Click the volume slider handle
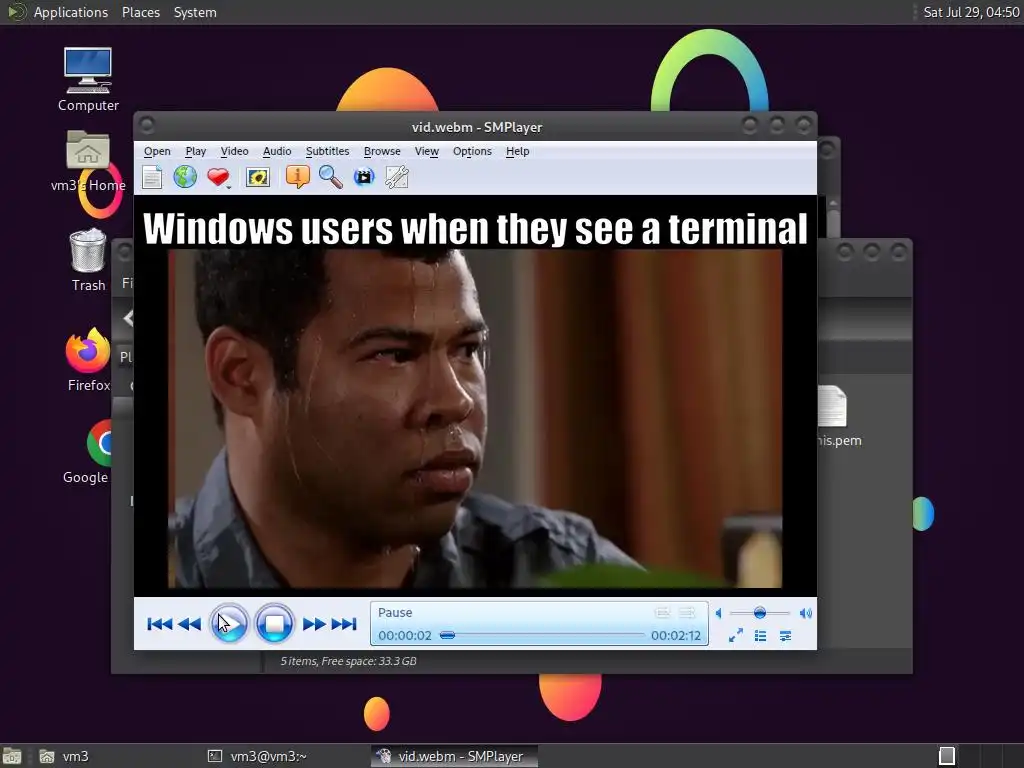The image size is (1024, 768). 760,613
